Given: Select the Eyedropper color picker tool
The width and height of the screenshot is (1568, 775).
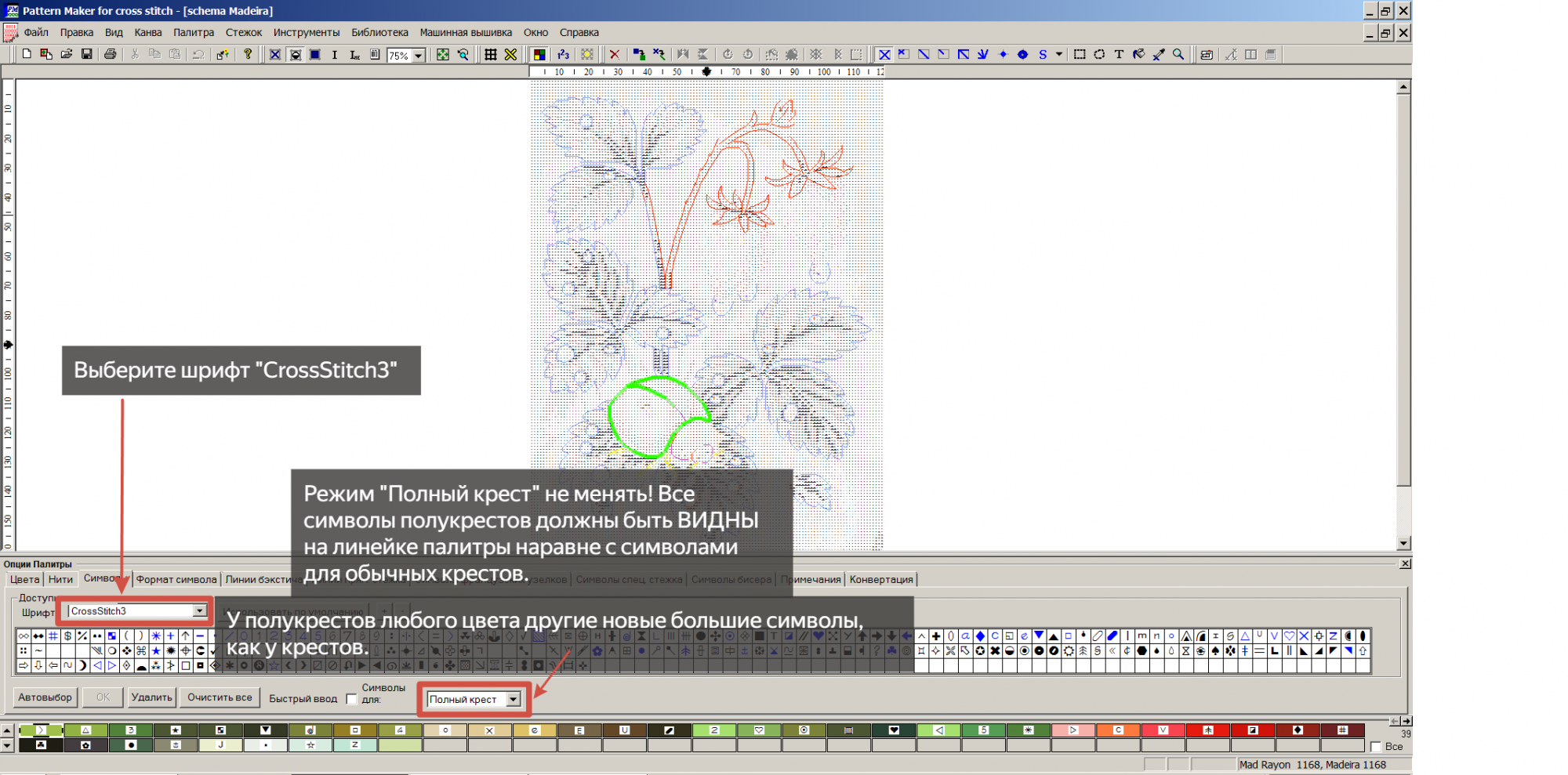Looking at the screenshot, I should pos(1159,54).
